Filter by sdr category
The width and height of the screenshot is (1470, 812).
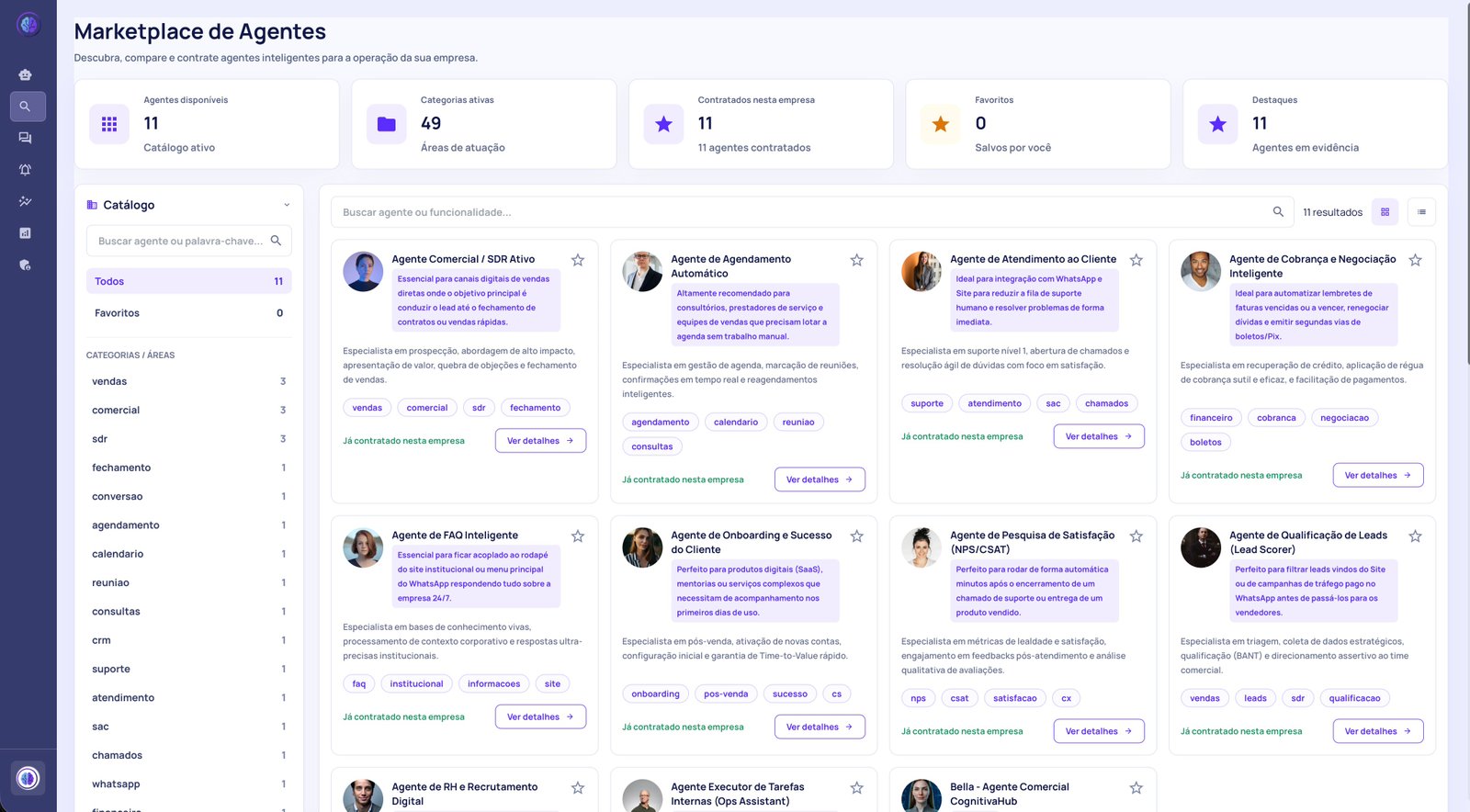pos(188,439)
